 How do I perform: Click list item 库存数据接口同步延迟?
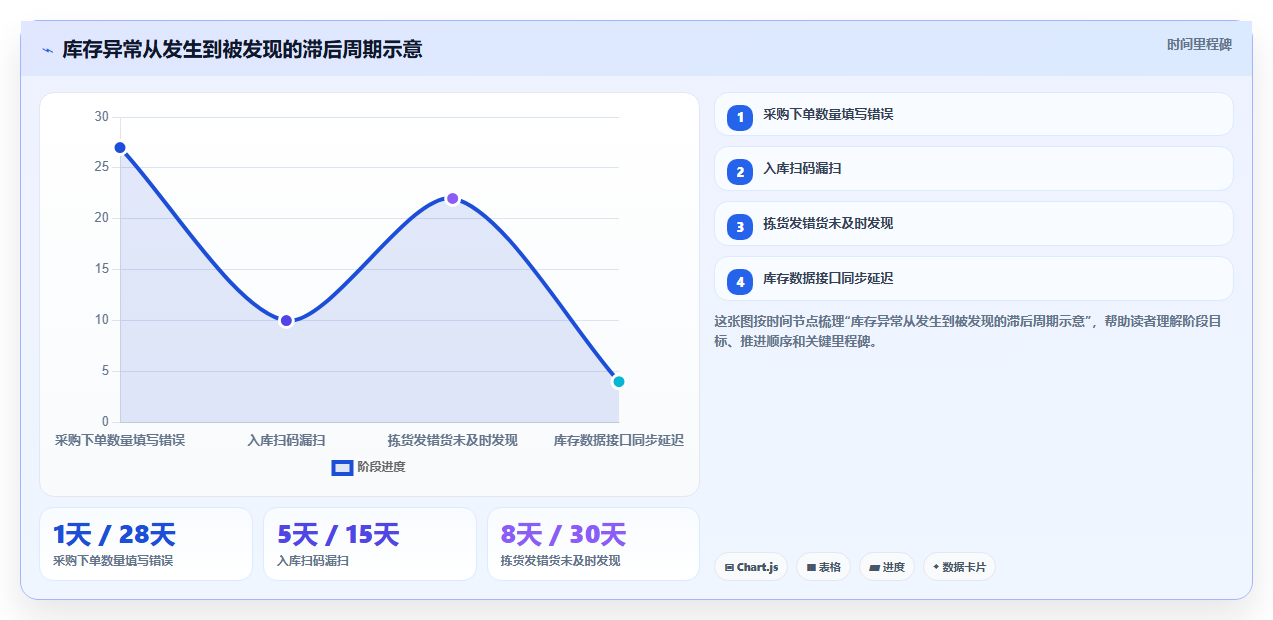[x=974, y=278]
